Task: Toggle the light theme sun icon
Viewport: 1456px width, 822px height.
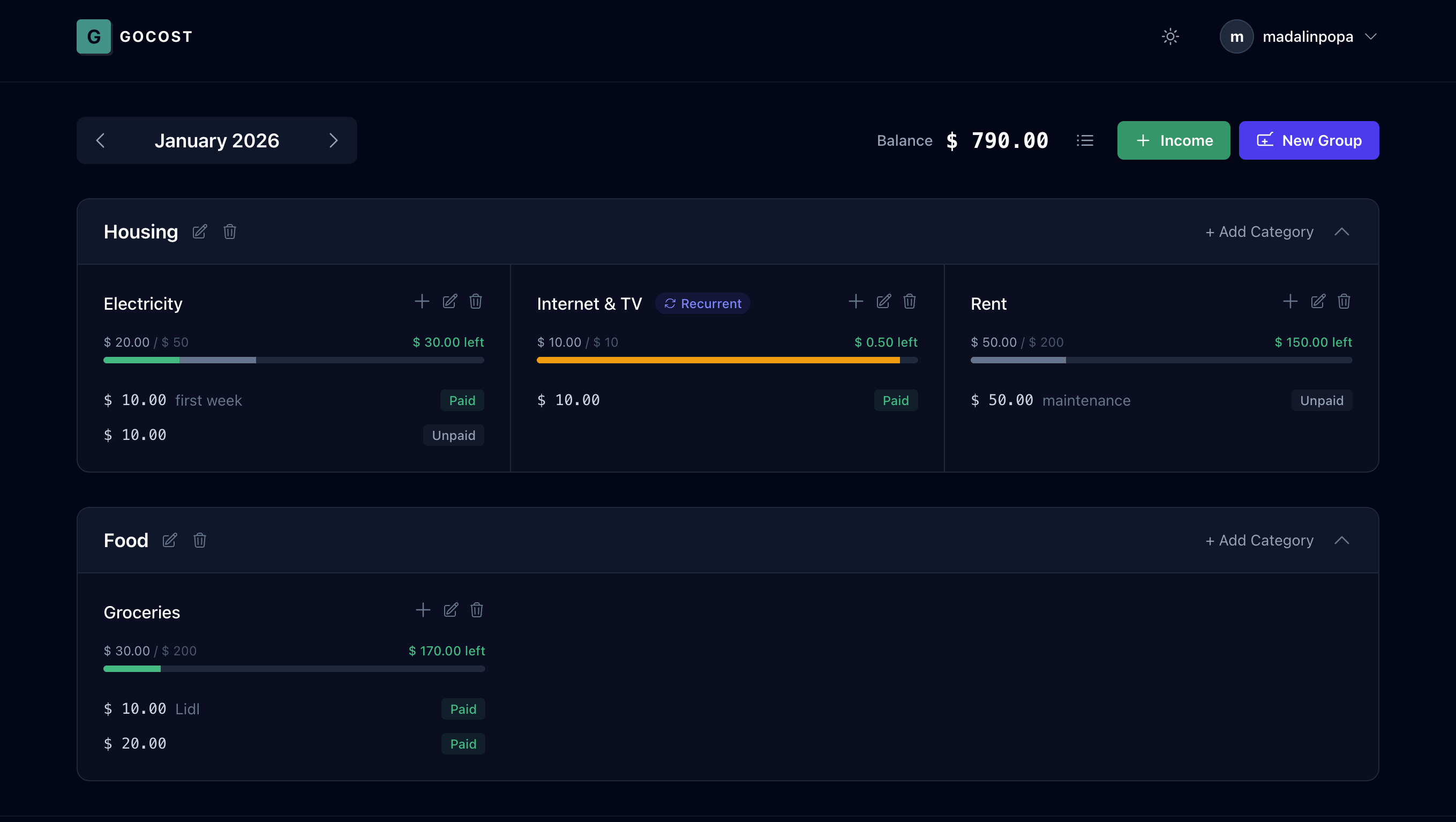Action: (1170, 37)
